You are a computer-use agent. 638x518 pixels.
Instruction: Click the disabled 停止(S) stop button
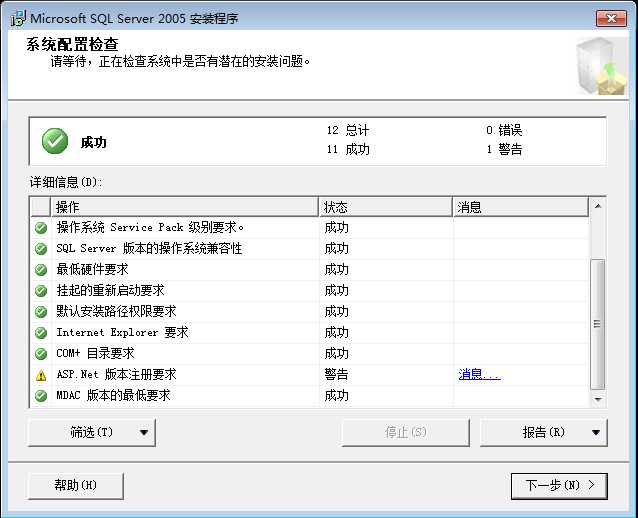click(x=405, y=433)
